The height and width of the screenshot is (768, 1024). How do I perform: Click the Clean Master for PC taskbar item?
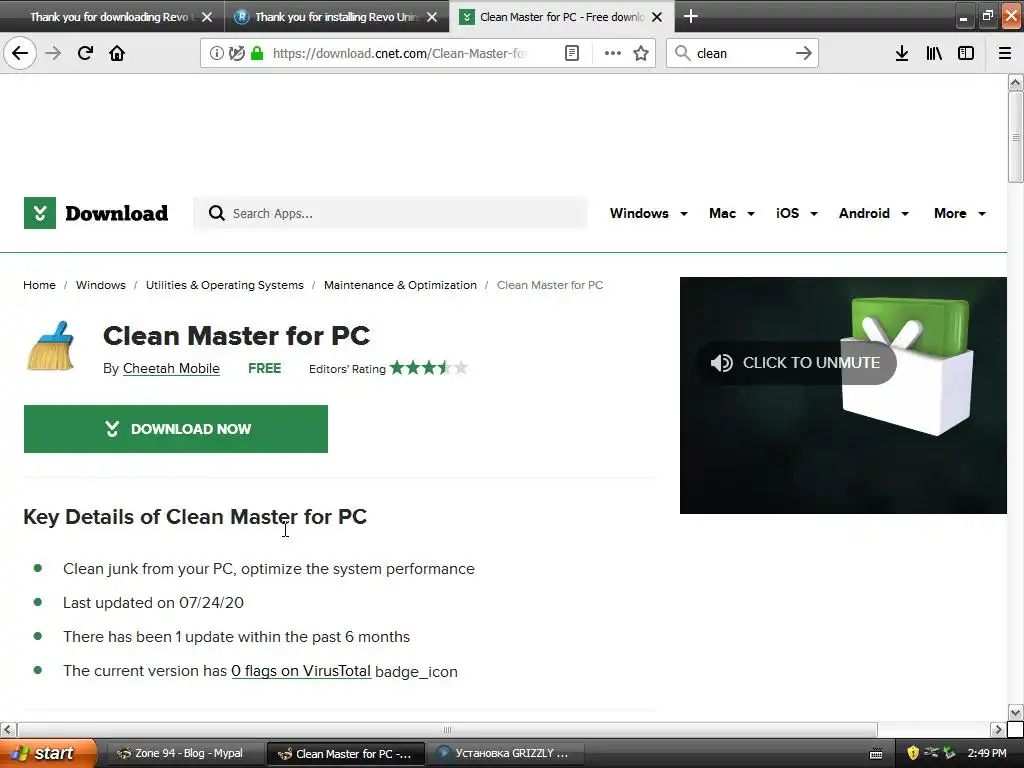point(346,754)
